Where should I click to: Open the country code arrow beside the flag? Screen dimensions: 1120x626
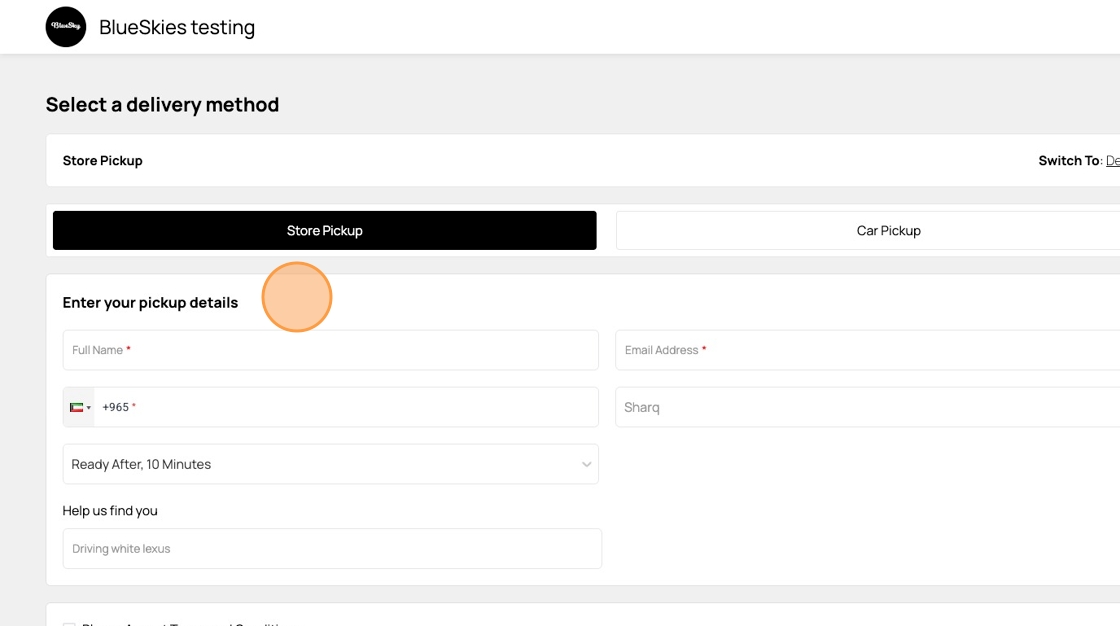coord(89,408)
